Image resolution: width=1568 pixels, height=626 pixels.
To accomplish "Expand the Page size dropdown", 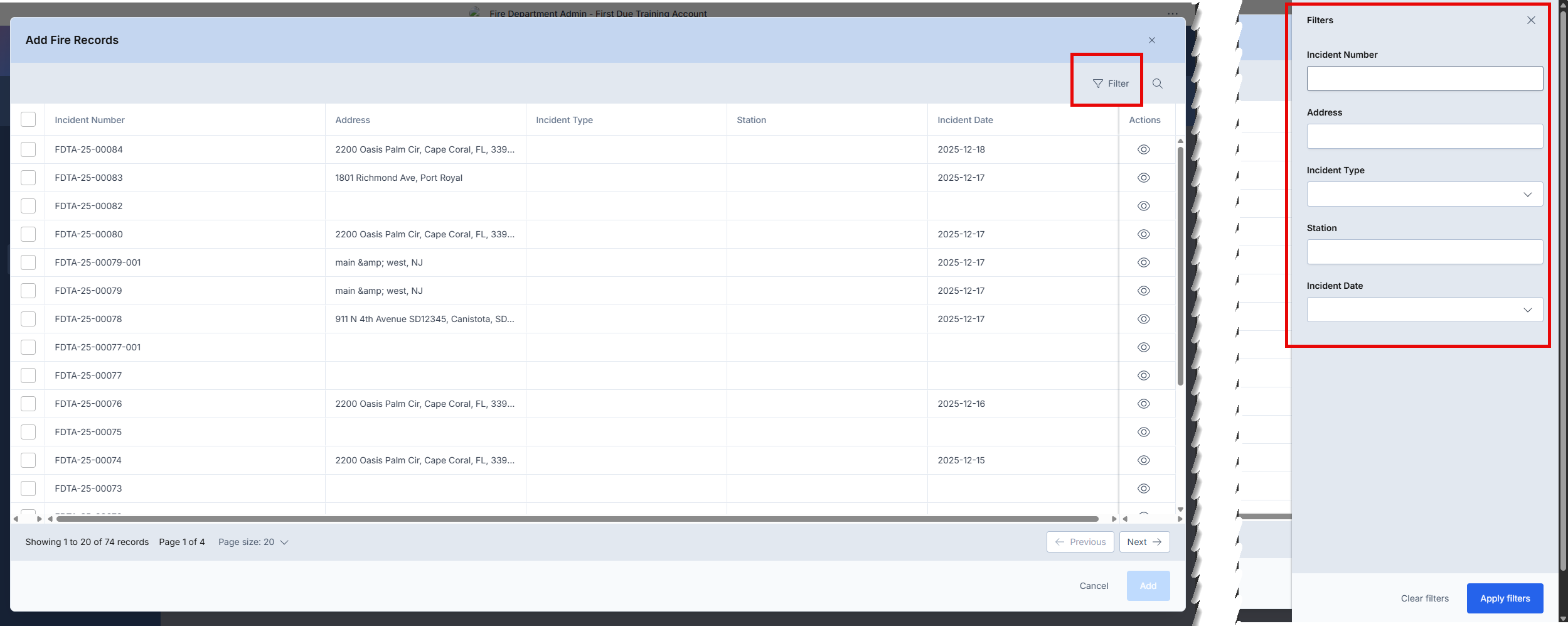I will [x=253, y=542].
